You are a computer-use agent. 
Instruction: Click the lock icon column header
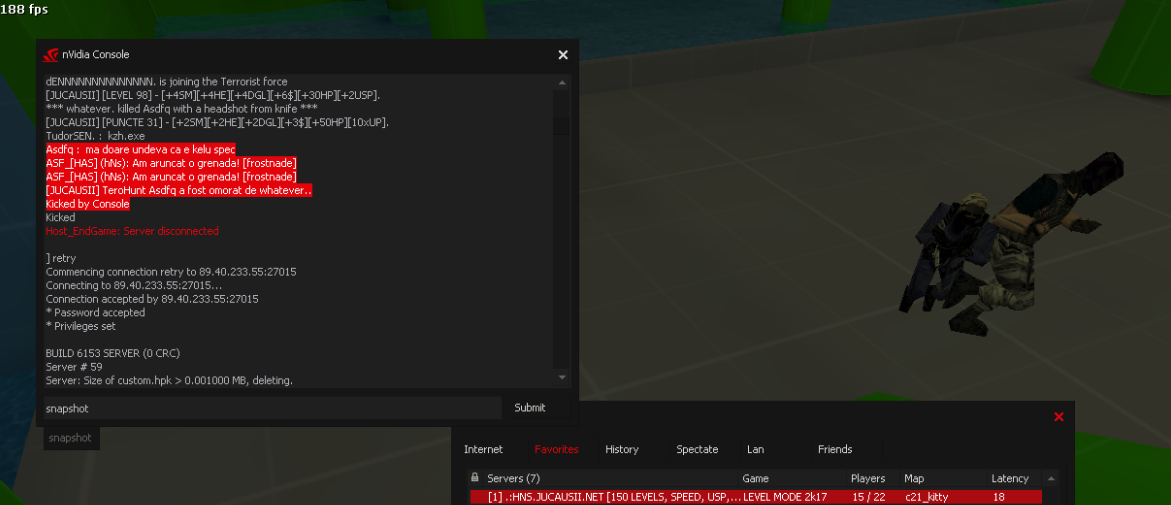tap(474, 478)
